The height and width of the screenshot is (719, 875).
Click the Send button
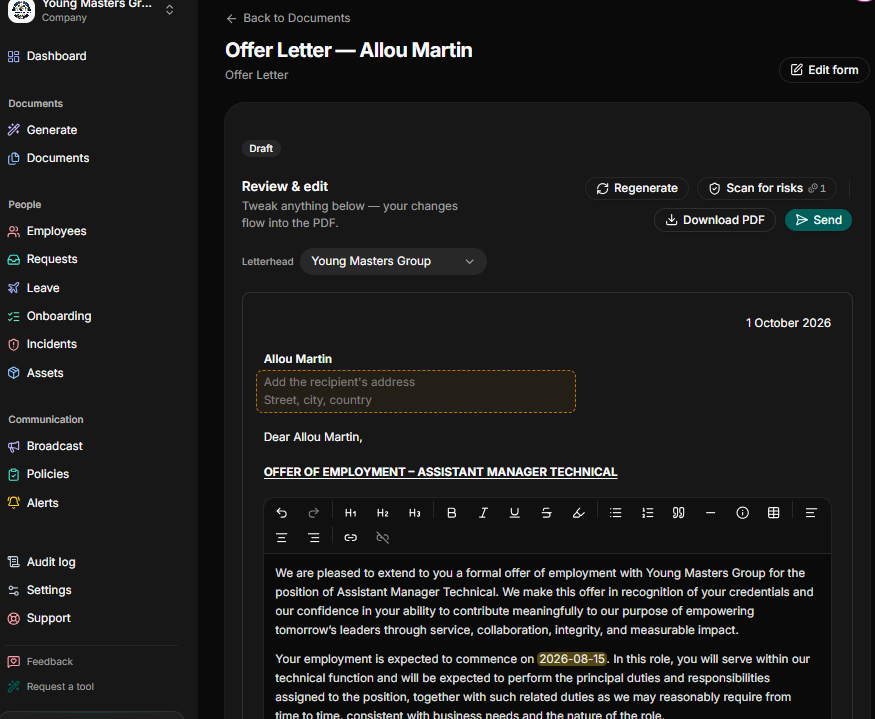click(x=818, y=220)
